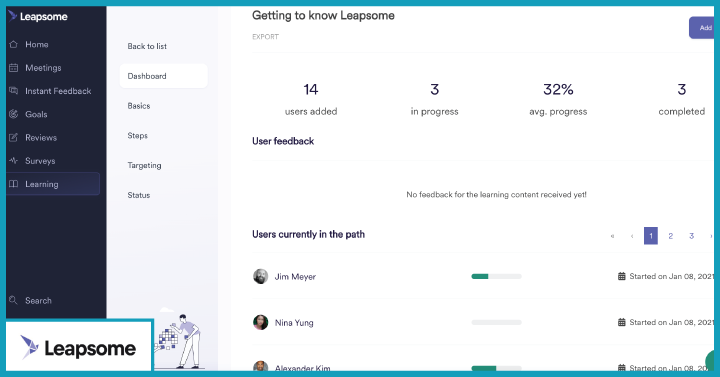This screenshot has width=720, height=377.
Task: Click the Getting to know Leapsome title
Action: coord(323,16)
